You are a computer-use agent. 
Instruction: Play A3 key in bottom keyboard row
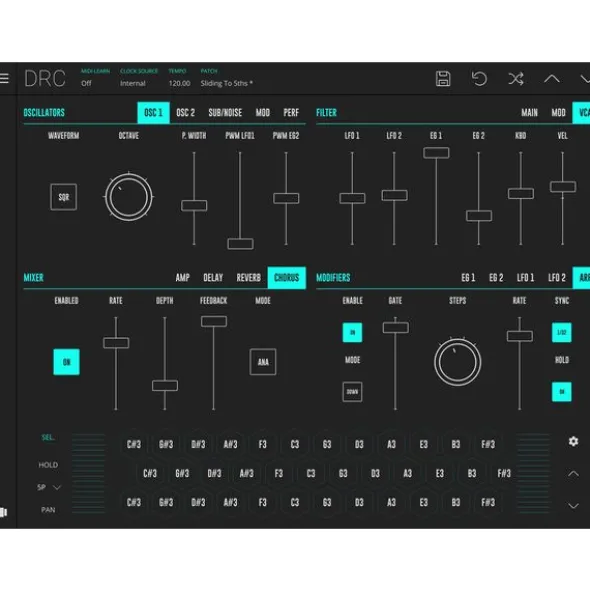coord(391,502)
